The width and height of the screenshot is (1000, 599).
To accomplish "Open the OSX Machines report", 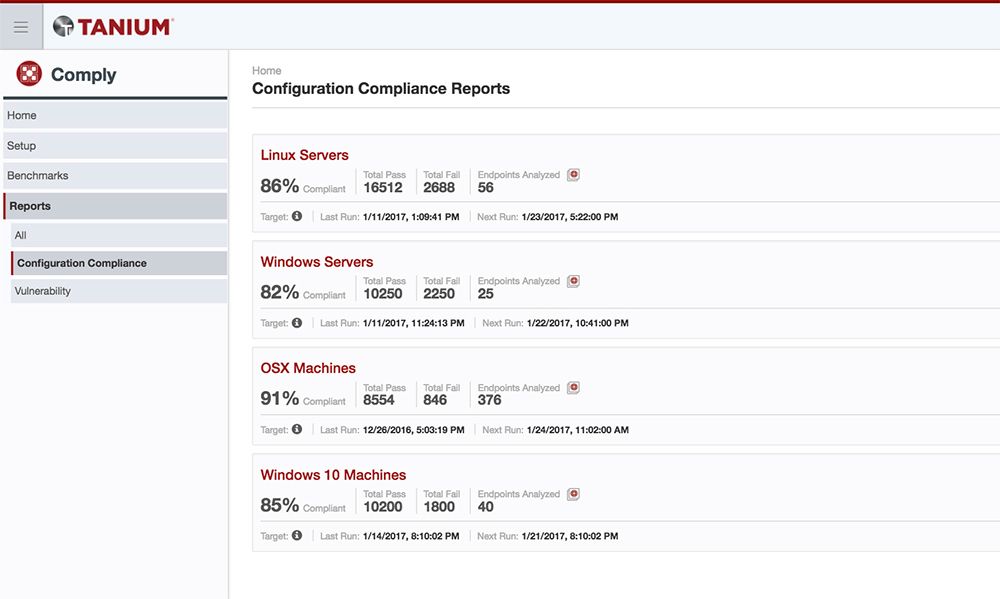I will coord(308,368).
